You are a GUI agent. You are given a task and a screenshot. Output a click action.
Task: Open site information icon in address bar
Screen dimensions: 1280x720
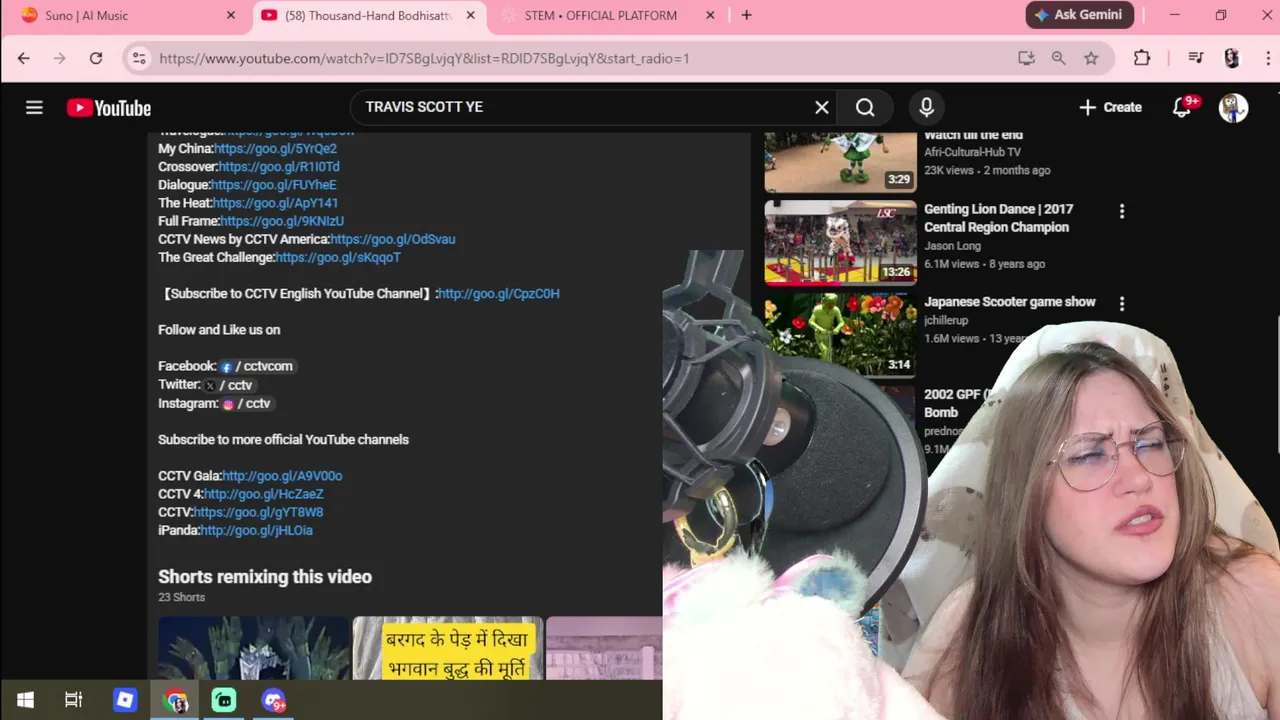click(139, 58)
